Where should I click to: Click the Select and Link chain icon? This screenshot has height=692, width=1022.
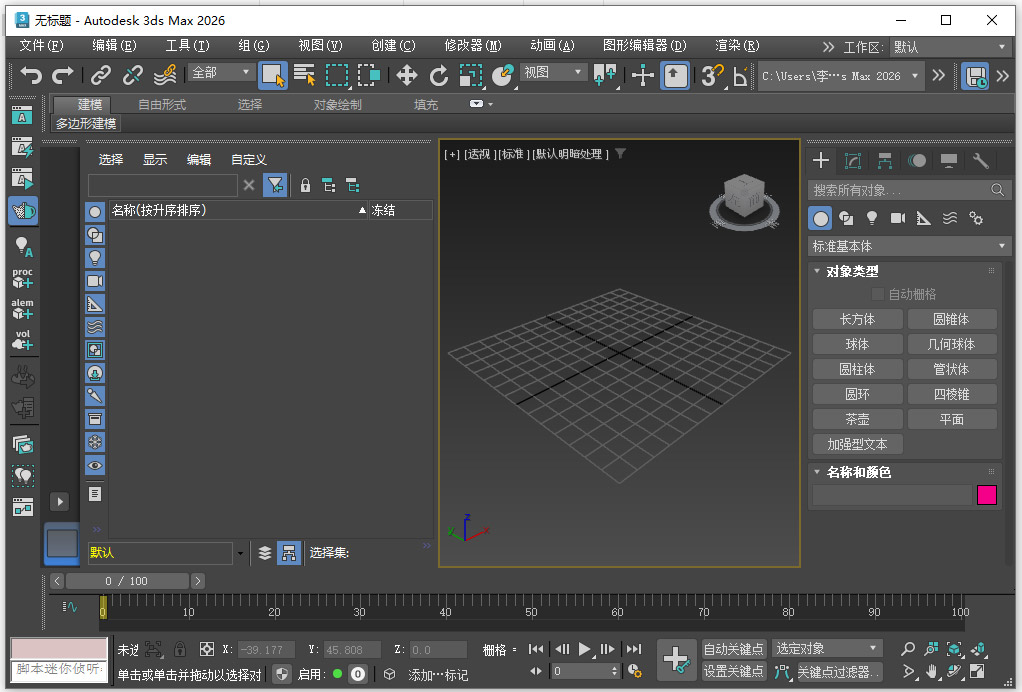99,75
